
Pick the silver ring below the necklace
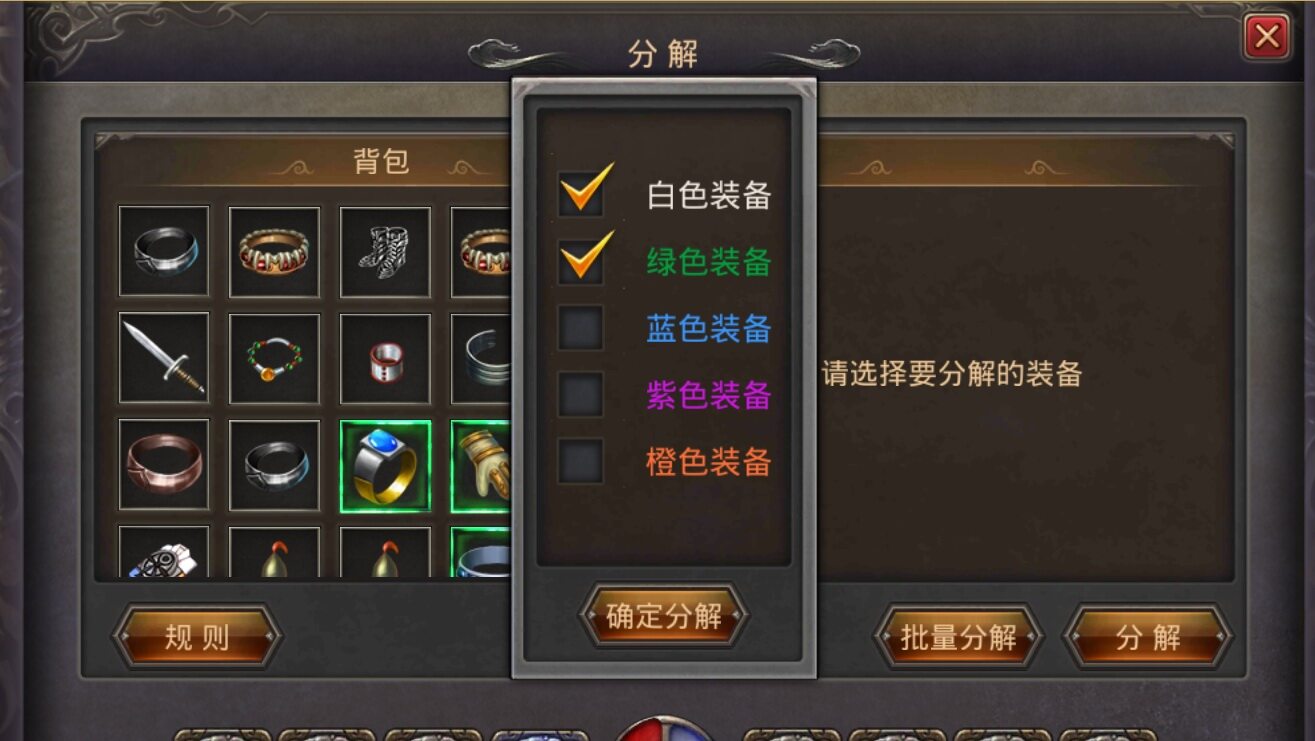point(274,466)
